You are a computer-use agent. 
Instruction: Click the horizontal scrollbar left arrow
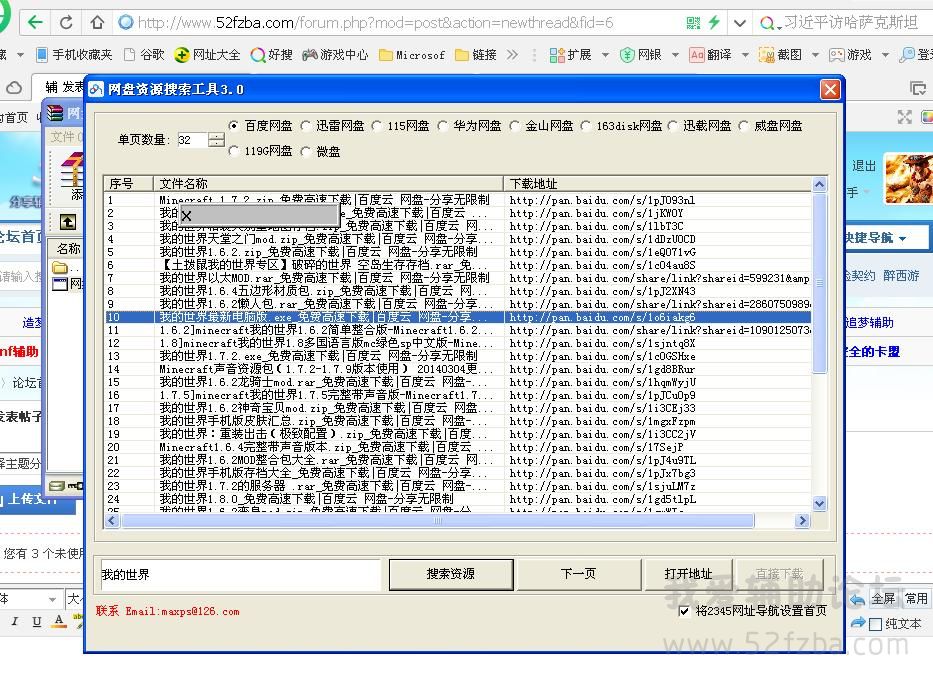112,521
